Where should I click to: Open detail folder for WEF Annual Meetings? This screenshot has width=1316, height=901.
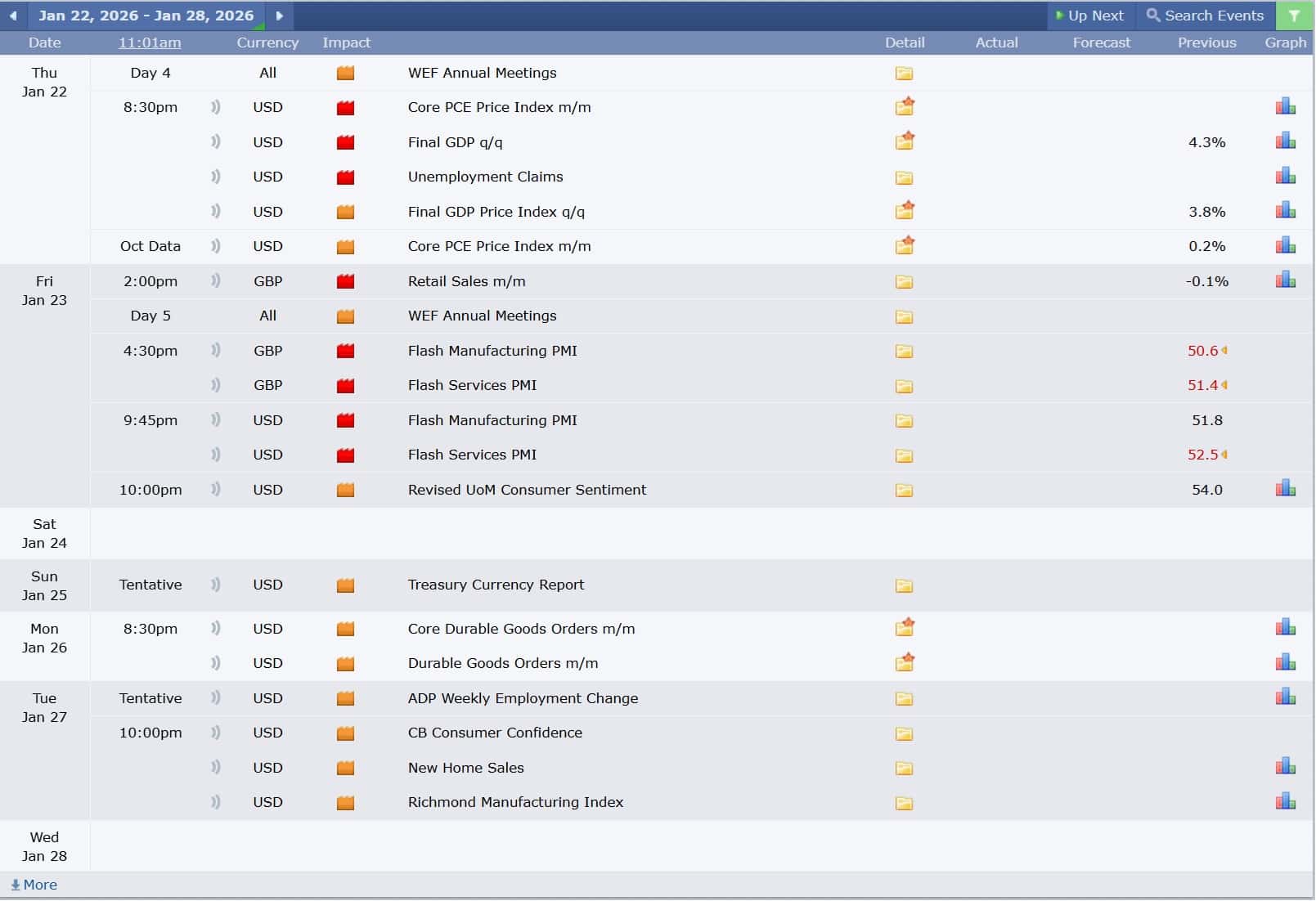coord(904,73)
